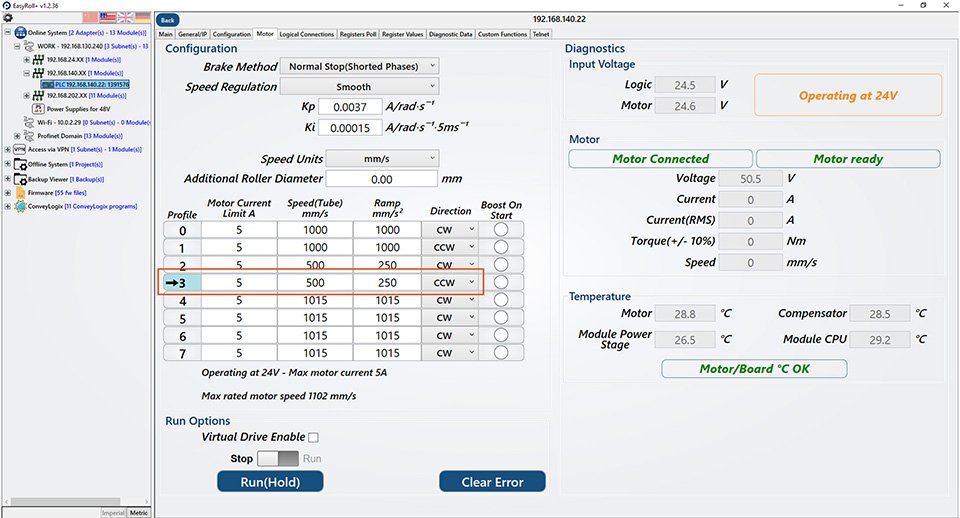Viewport: 960px width, 518px height.
Task: Expand the Profinet Domain tree node
Action: tap(17, 136)
